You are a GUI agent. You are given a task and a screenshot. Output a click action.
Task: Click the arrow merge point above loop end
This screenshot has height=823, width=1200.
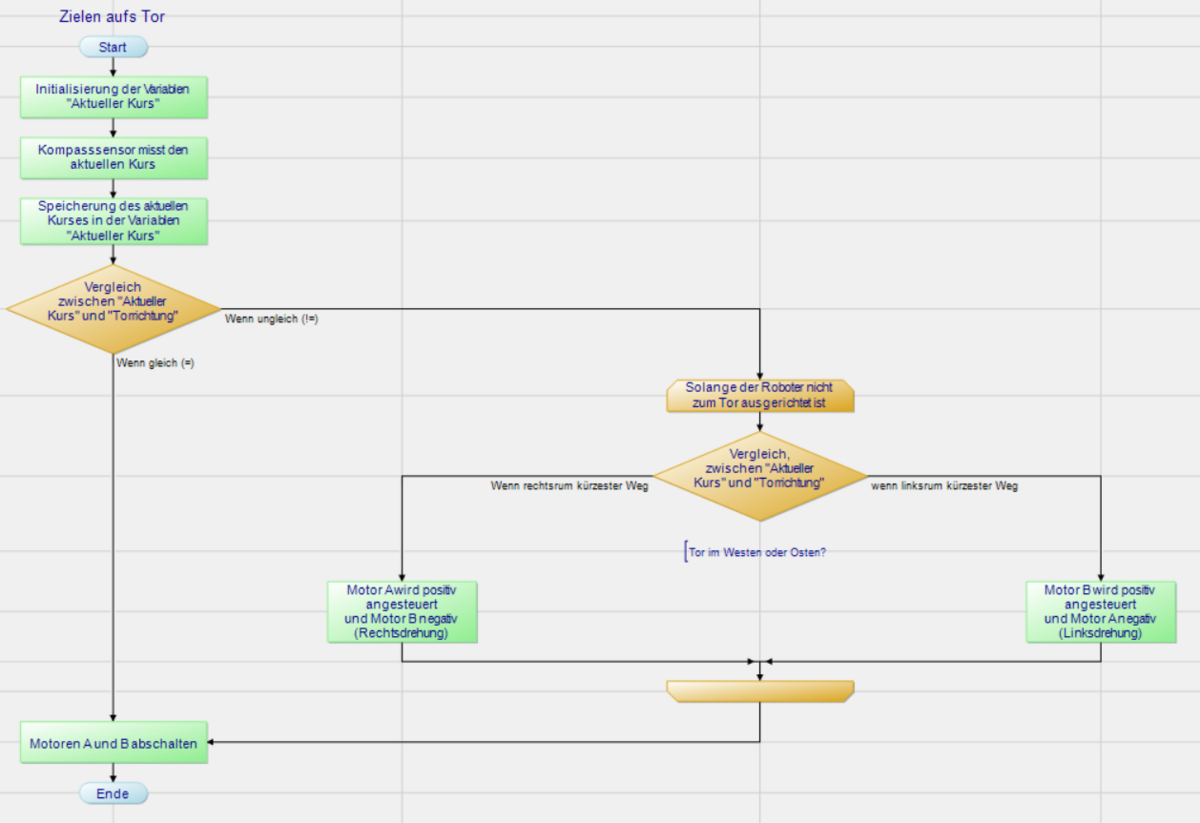tap(760, 662)
